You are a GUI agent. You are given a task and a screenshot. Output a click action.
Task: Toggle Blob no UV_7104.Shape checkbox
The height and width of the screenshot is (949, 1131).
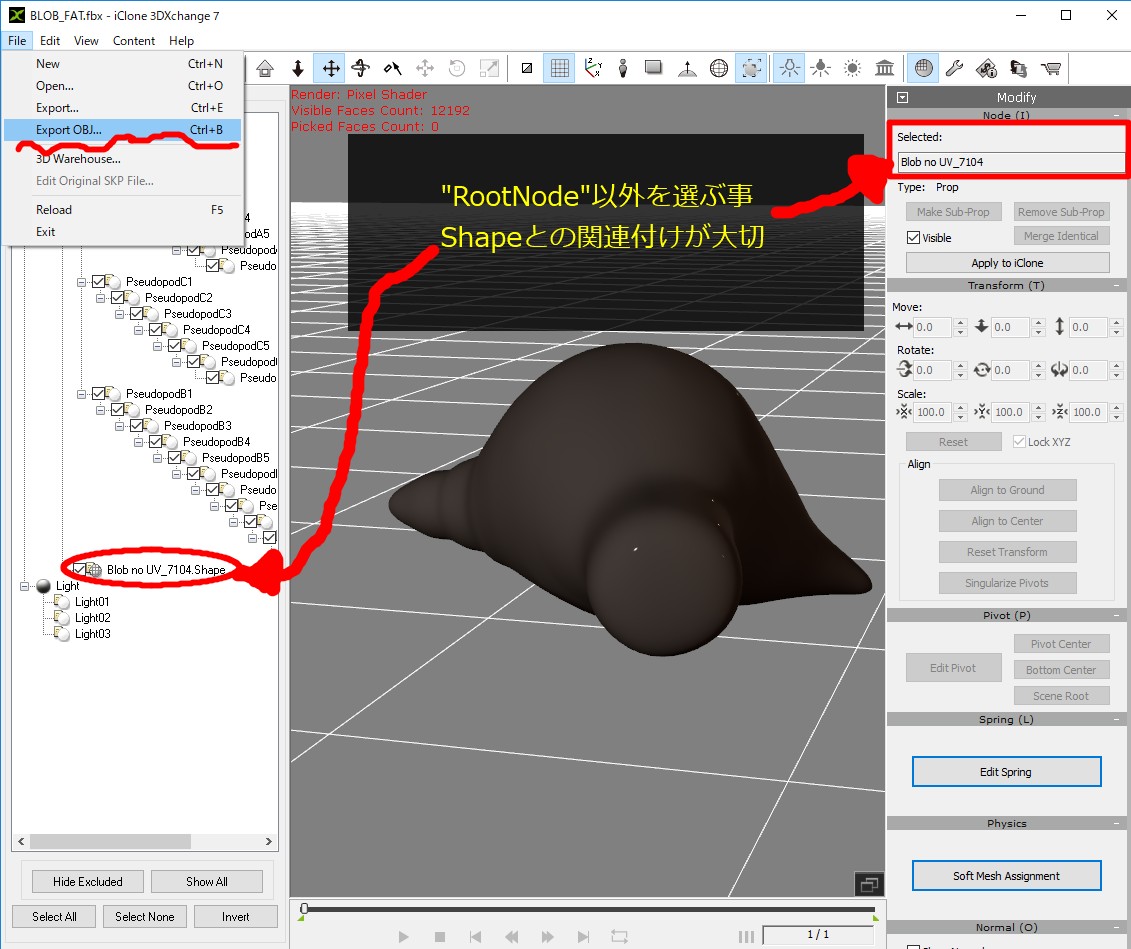click(79, 569)
